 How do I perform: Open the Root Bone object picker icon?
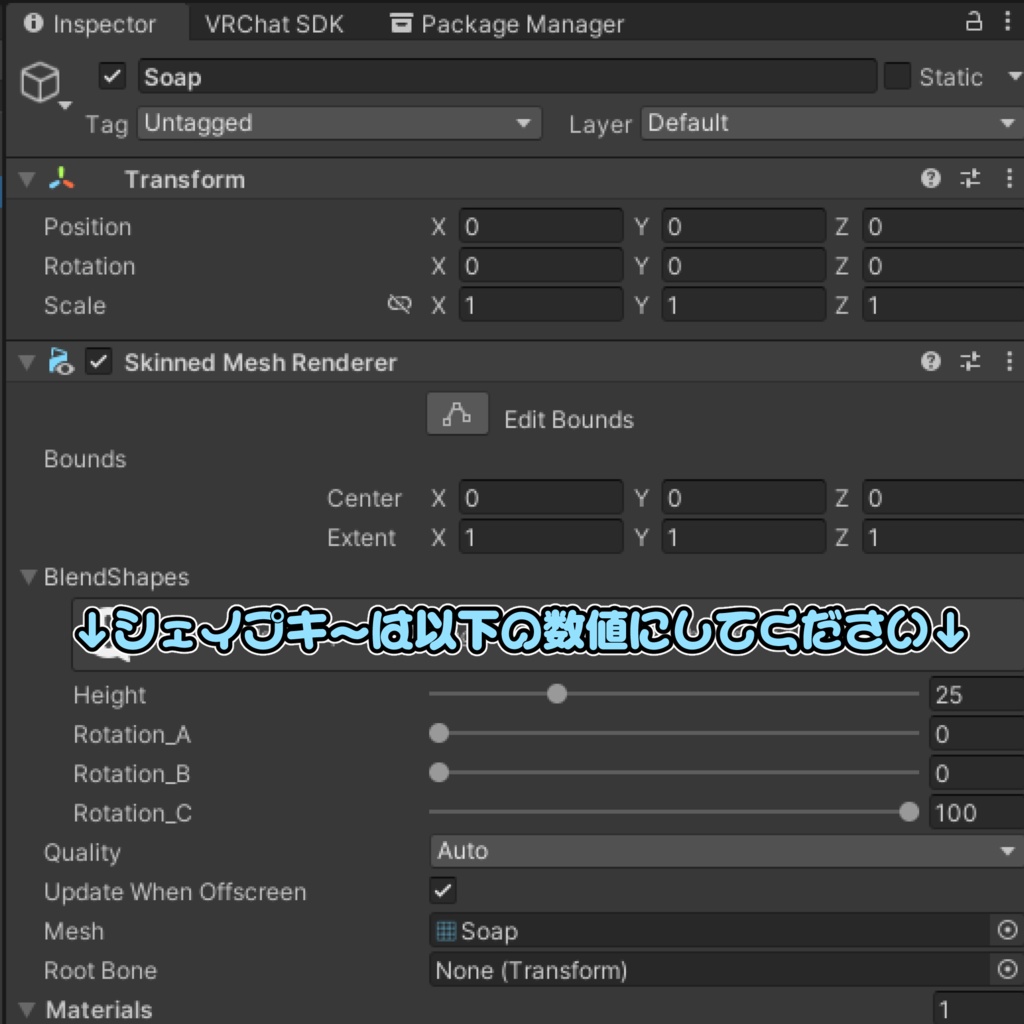[1008, 969]
